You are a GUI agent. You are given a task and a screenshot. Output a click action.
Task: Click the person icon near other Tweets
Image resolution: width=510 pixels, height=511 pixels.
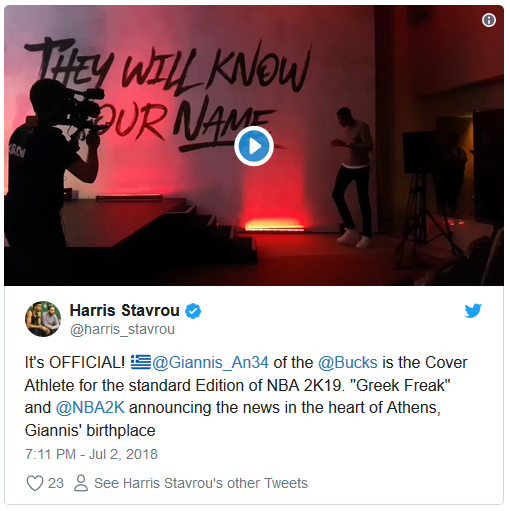pos(81,483)
